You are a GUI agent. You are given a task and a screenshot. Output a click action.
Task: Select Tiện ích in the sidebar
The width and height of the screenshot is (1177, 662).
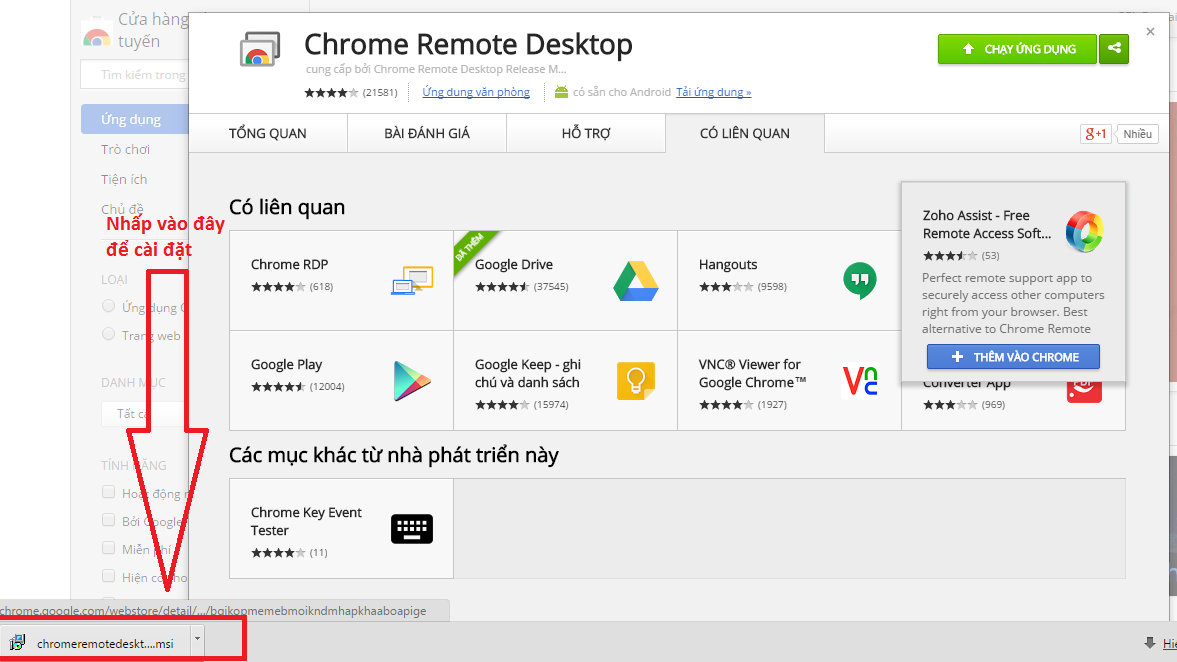[x=124, y=179]
